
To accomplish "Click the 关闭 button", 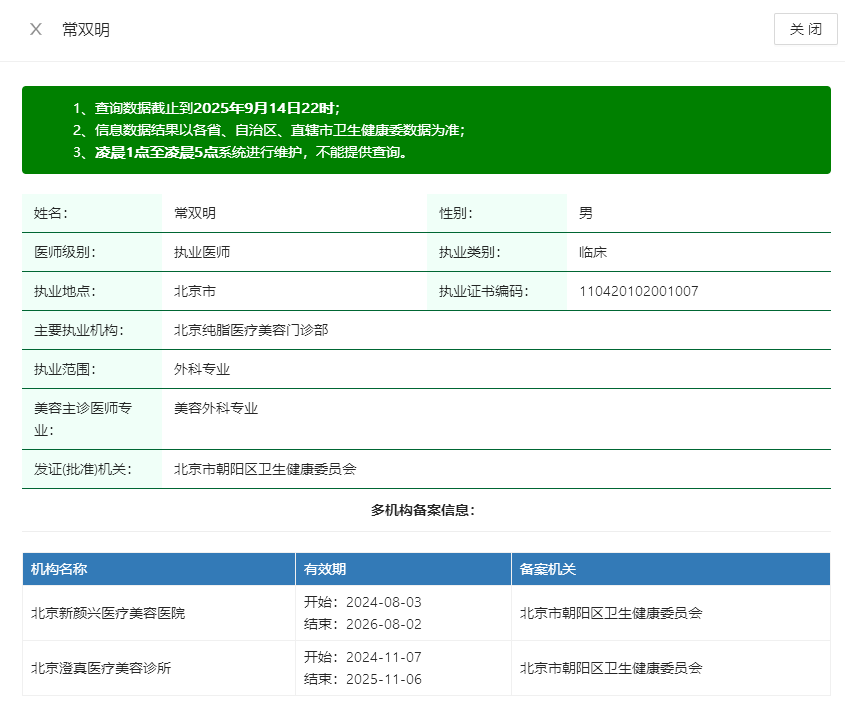I will (x=806, y=29).
